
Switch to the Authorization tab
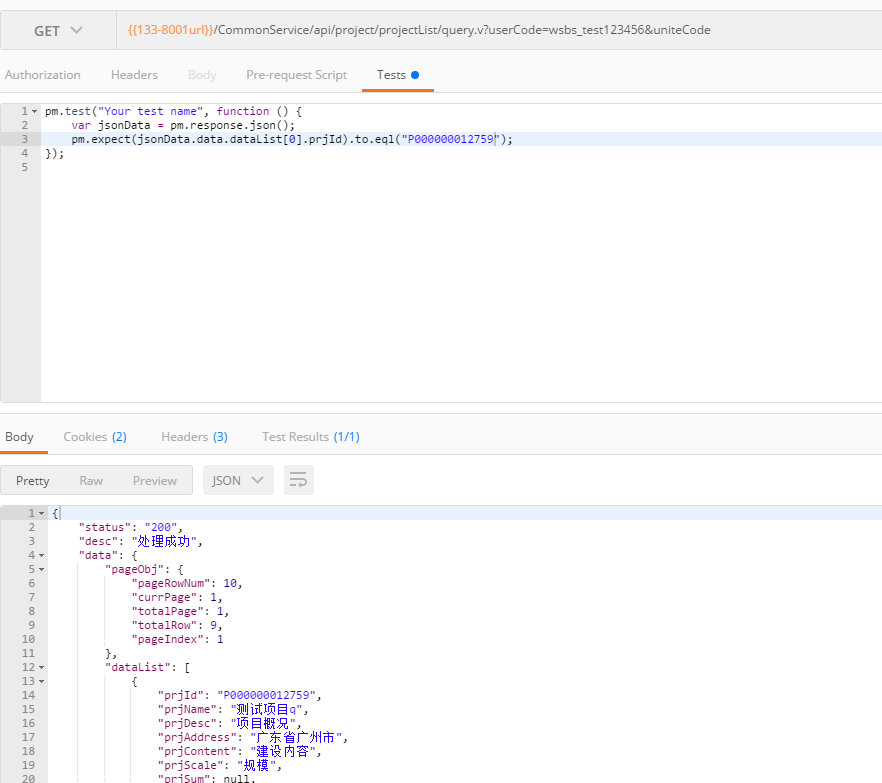[43, 75]
